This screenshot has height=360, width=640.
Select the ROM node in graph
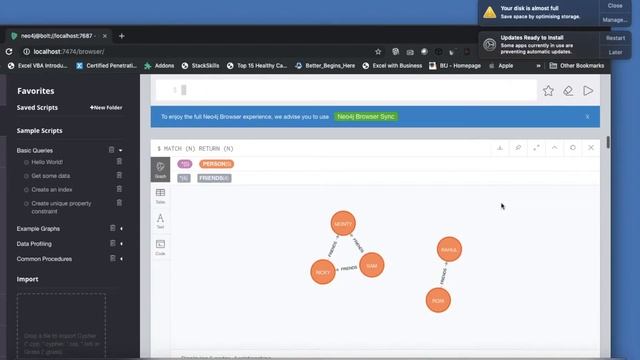coord(438,300)
